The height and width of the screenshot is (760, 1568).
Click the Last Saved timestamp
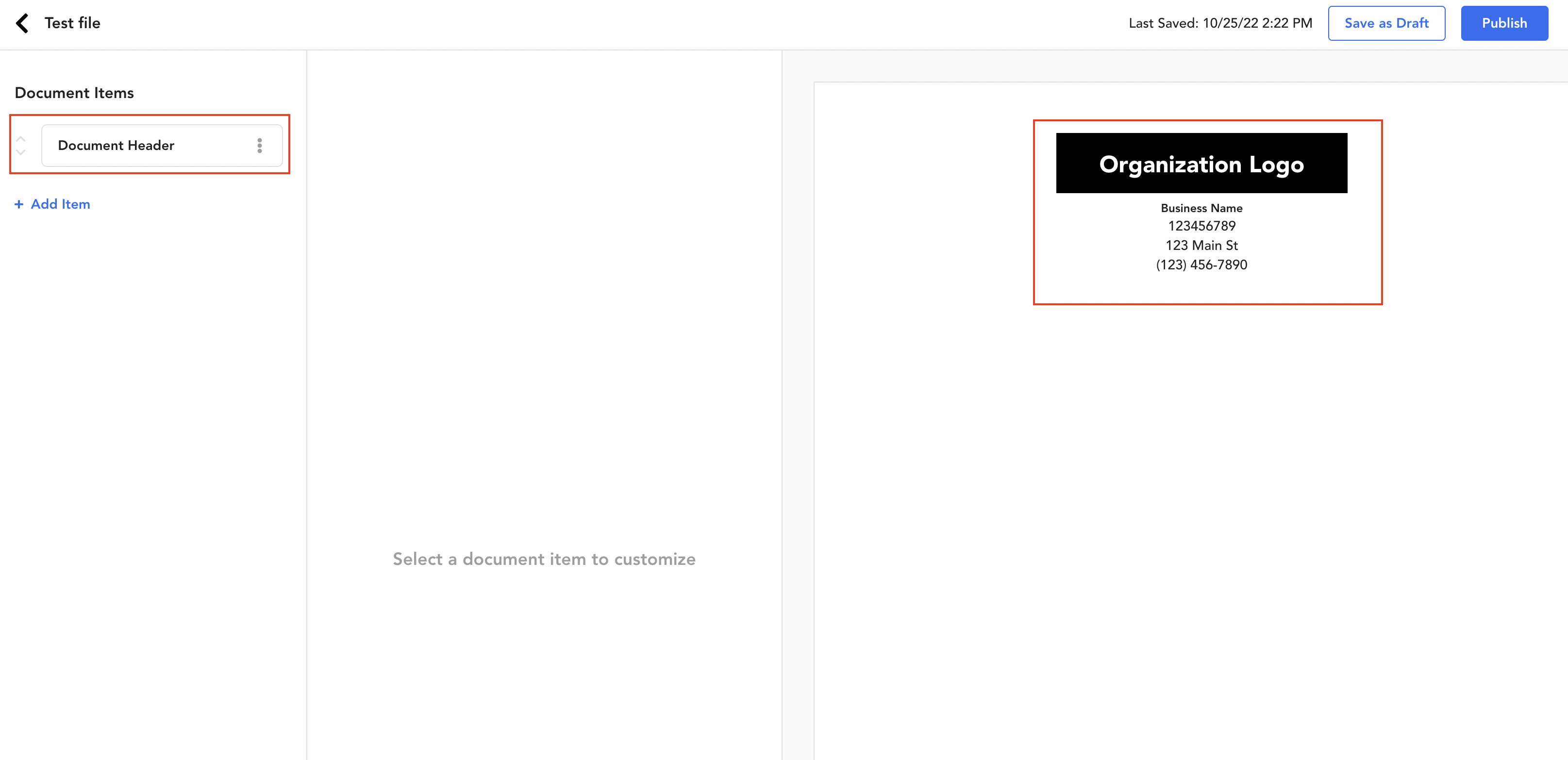1220,23
